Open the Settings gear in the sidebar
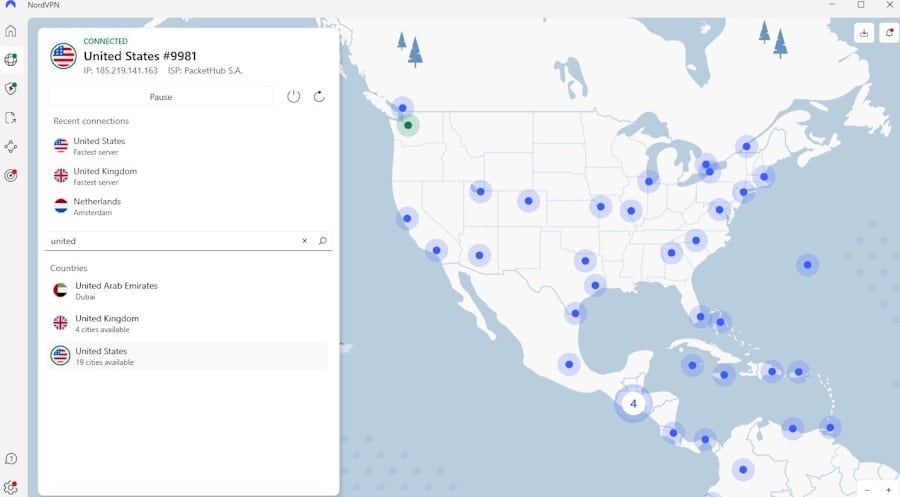Image resolution: width=900 pixels, height=497 pixels. [x=11, y=488]
